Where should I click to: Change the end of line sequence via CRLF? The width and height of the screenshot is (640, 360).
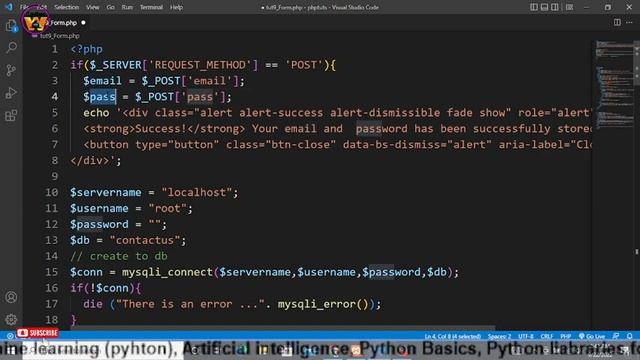tap(547, 336)
